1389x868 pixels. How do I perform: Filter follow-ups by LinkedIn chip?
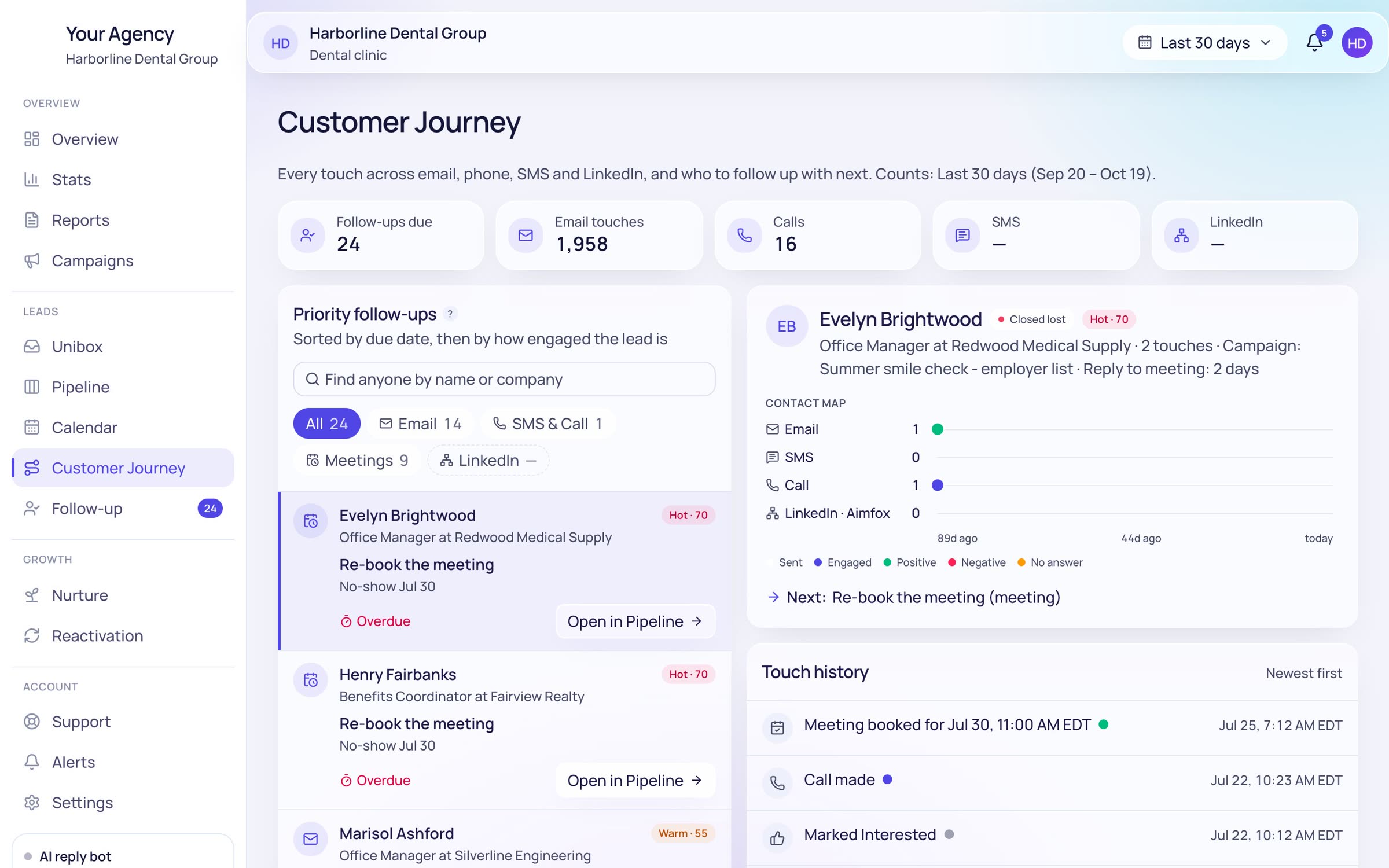(488, 461)
